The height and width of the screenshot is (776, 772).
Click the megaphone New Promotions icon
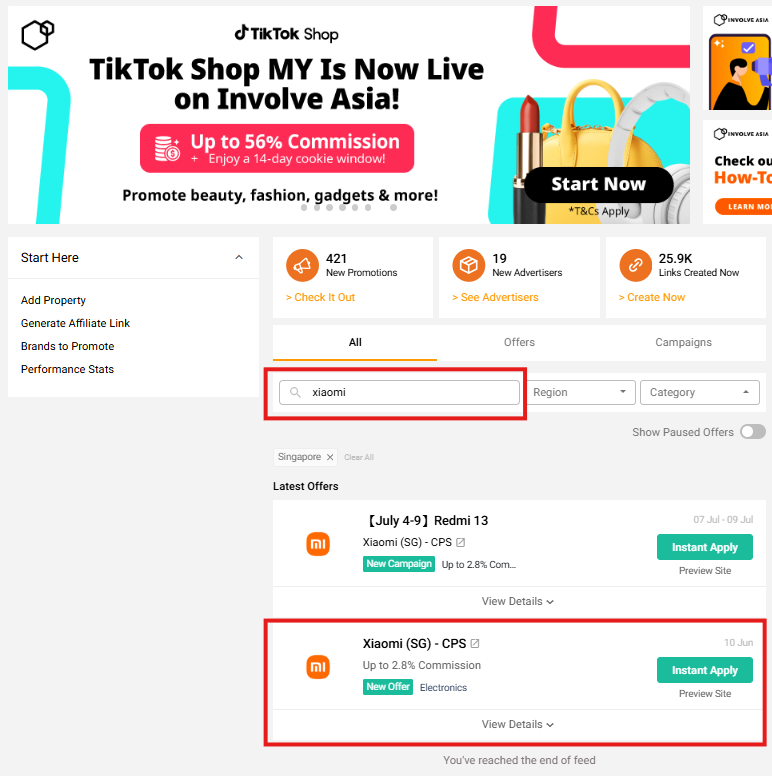click(302, 265)
